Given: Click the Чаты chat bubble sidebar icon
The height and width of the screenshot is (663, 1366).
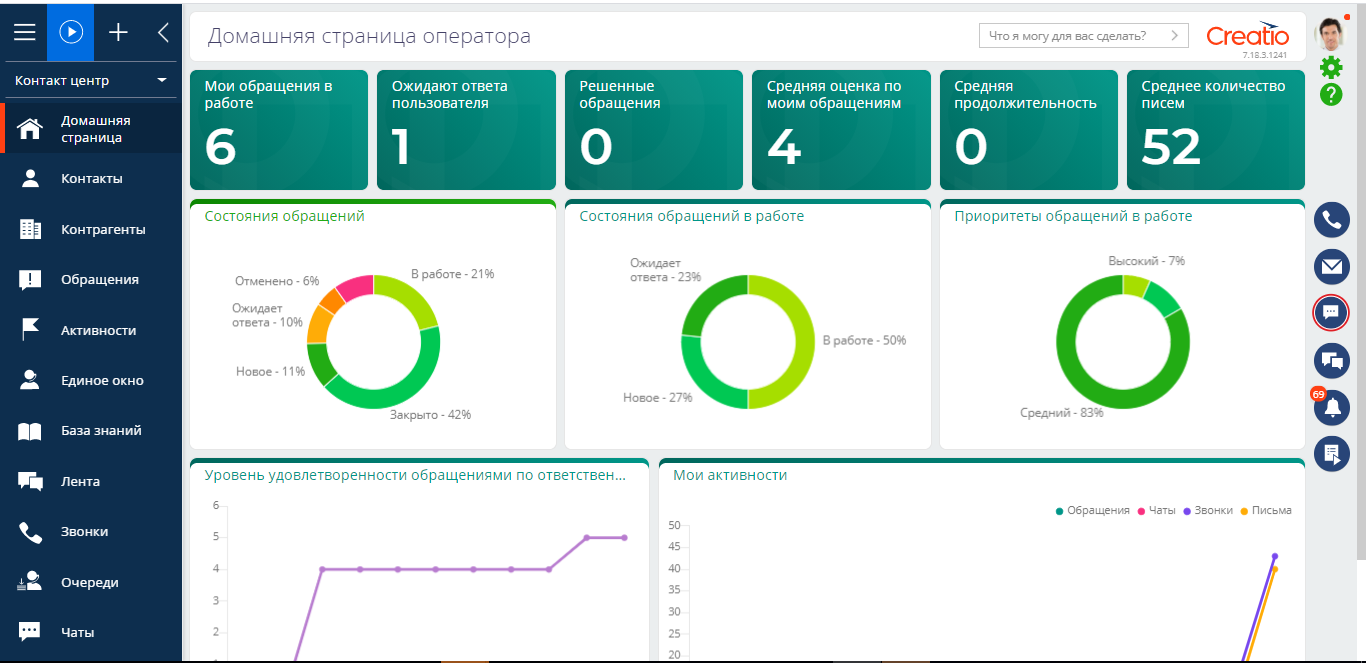Looking at the screenshot, I should point(30,632).
